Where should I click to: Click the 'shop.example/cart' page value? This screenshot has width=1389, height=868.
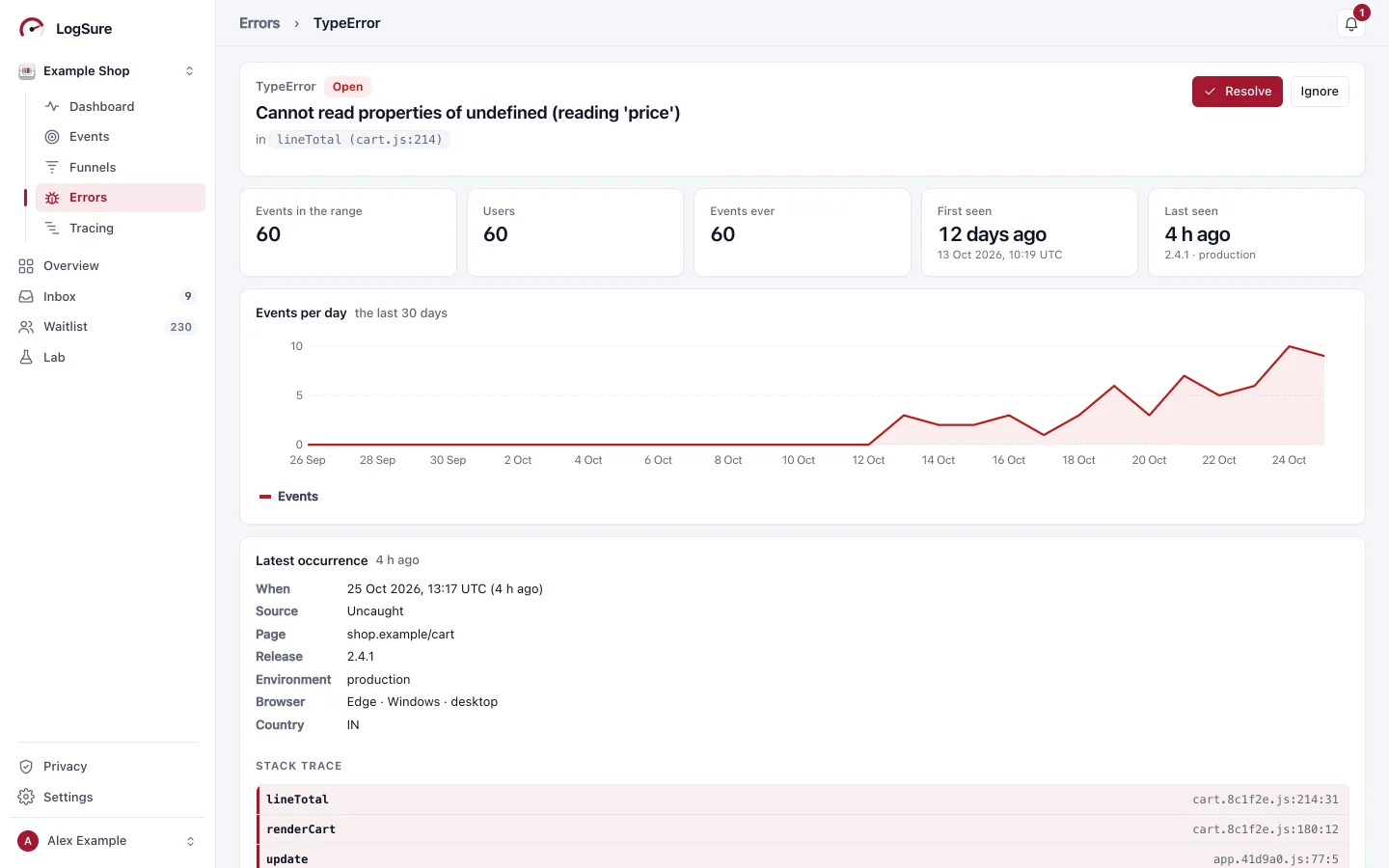tap(400, 635)
